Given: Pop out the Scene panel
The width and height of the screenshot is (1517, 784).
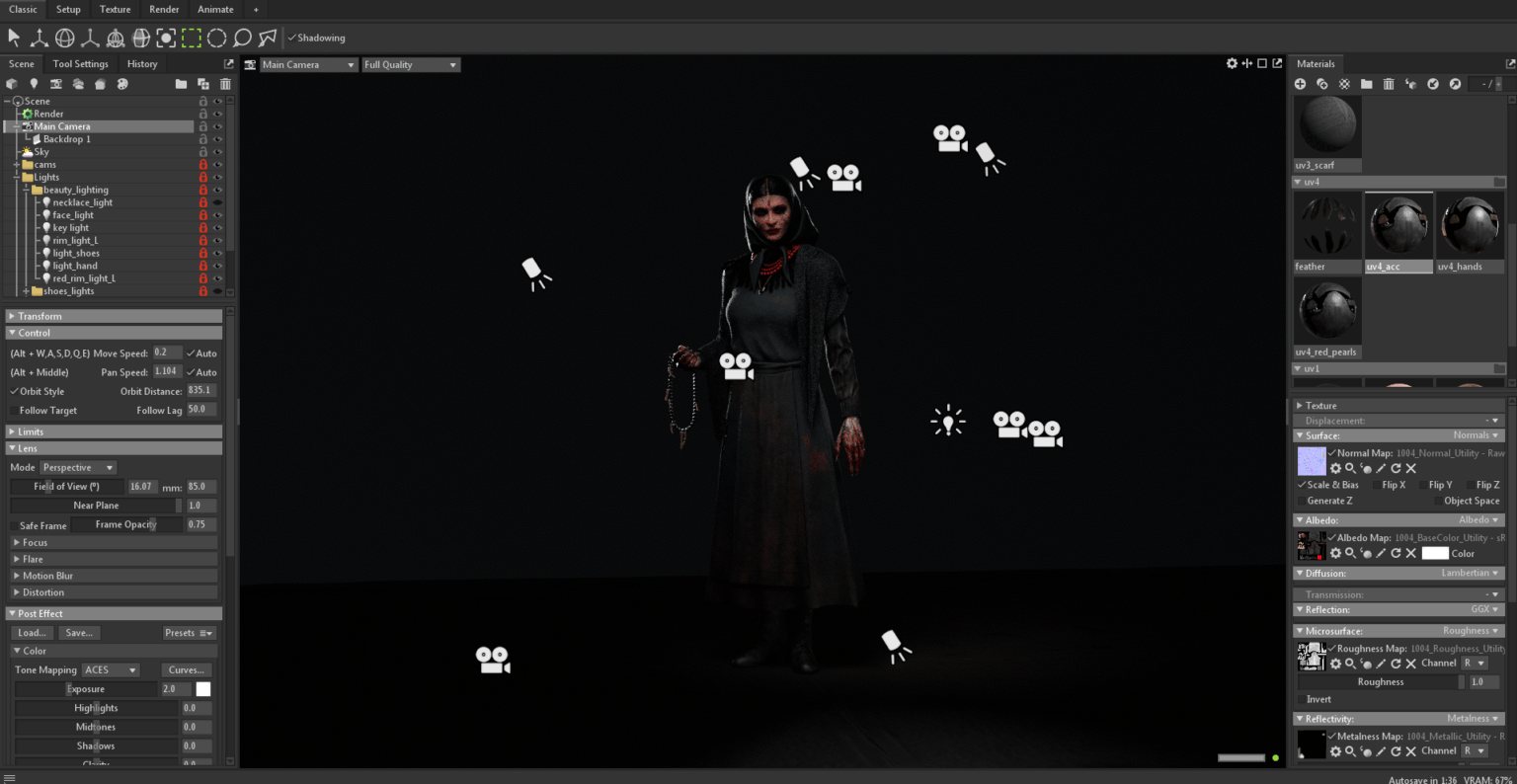Looking at the screenshot, I should (229, 63).
